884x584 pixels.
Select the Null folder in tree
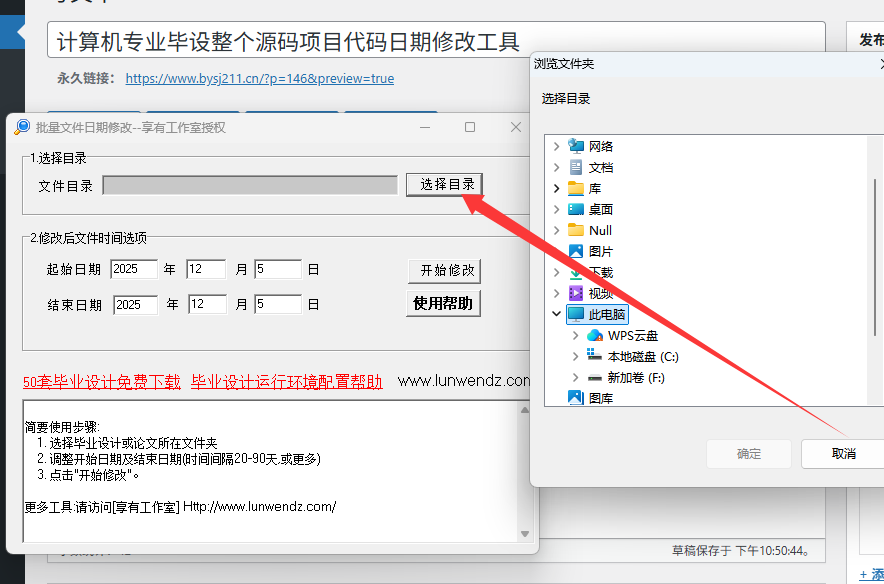tap(600, 230)
